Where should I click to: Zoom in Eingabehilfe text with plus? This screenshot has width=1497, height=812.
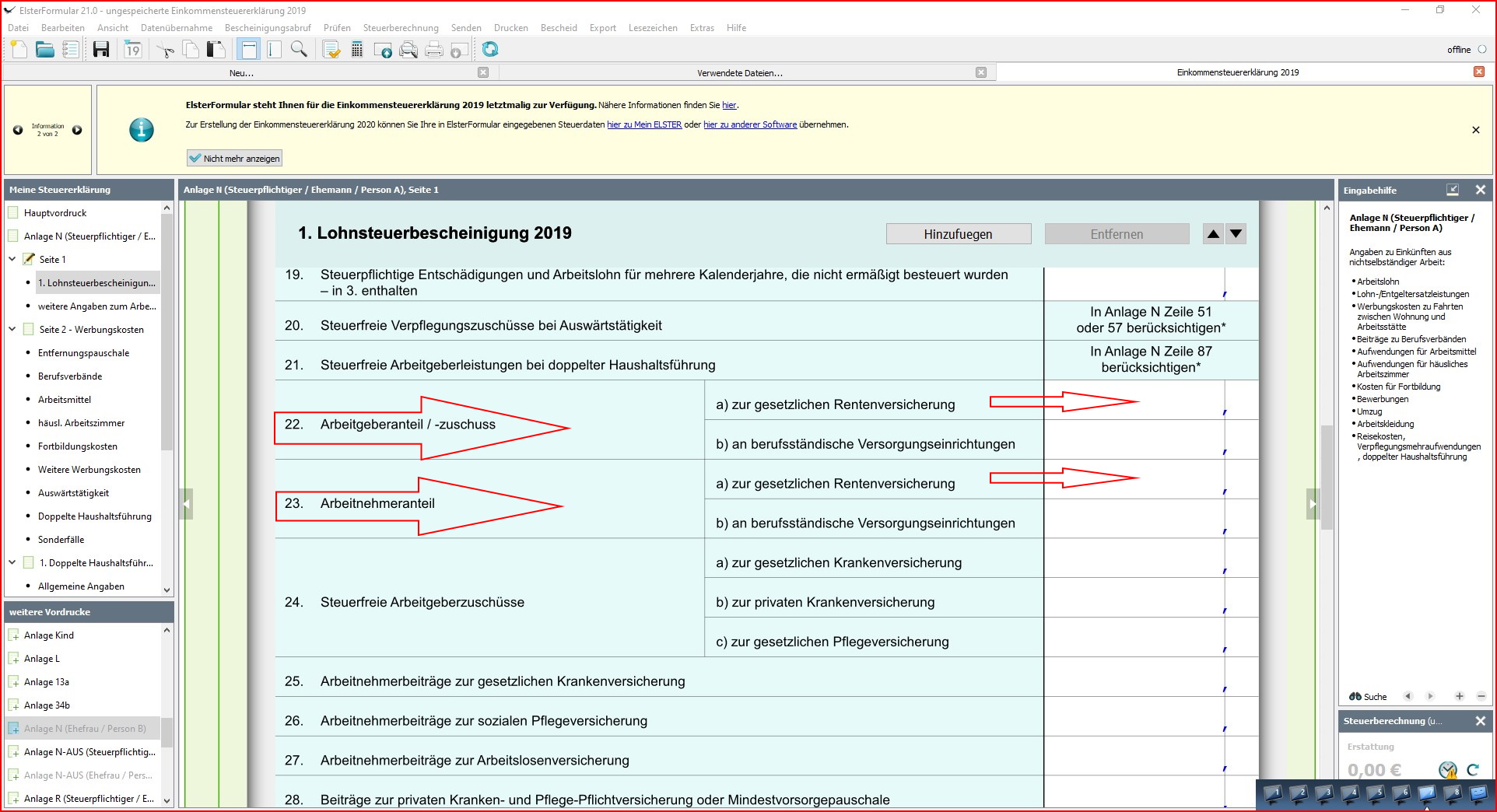pos(1460,696)
